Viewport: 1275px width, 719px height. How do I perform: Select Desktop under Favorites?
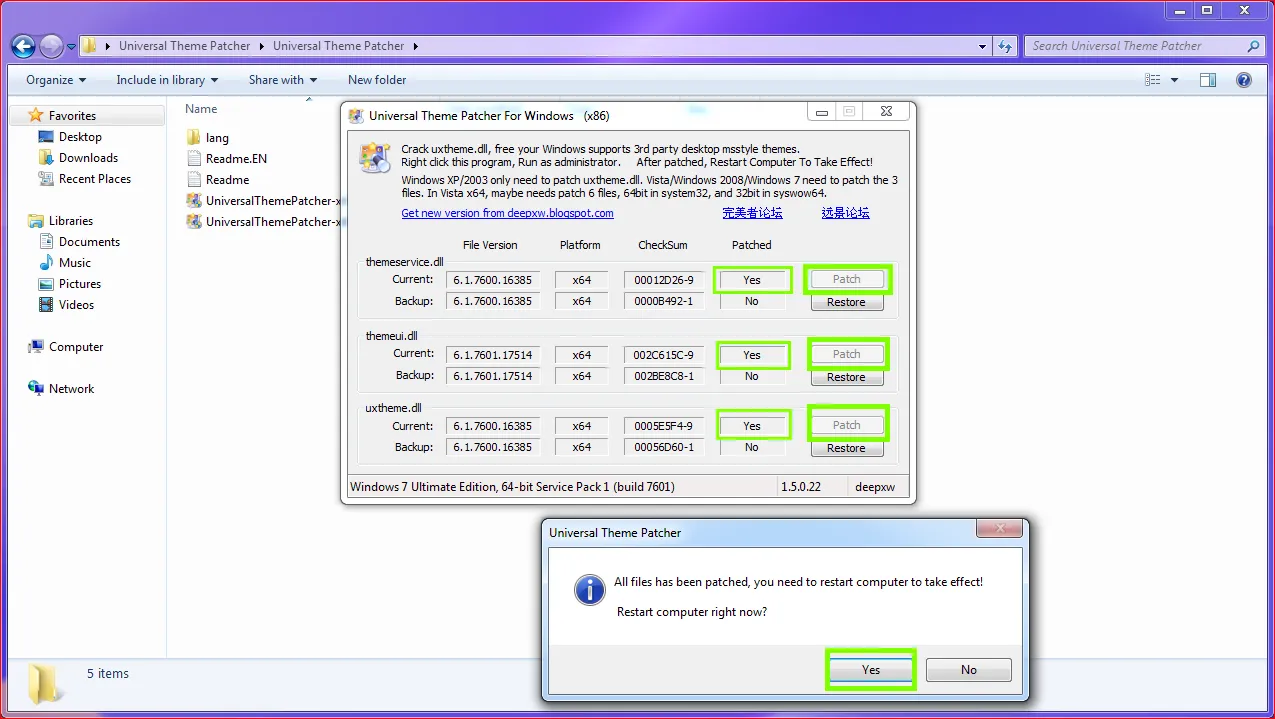tap(80, 137)
